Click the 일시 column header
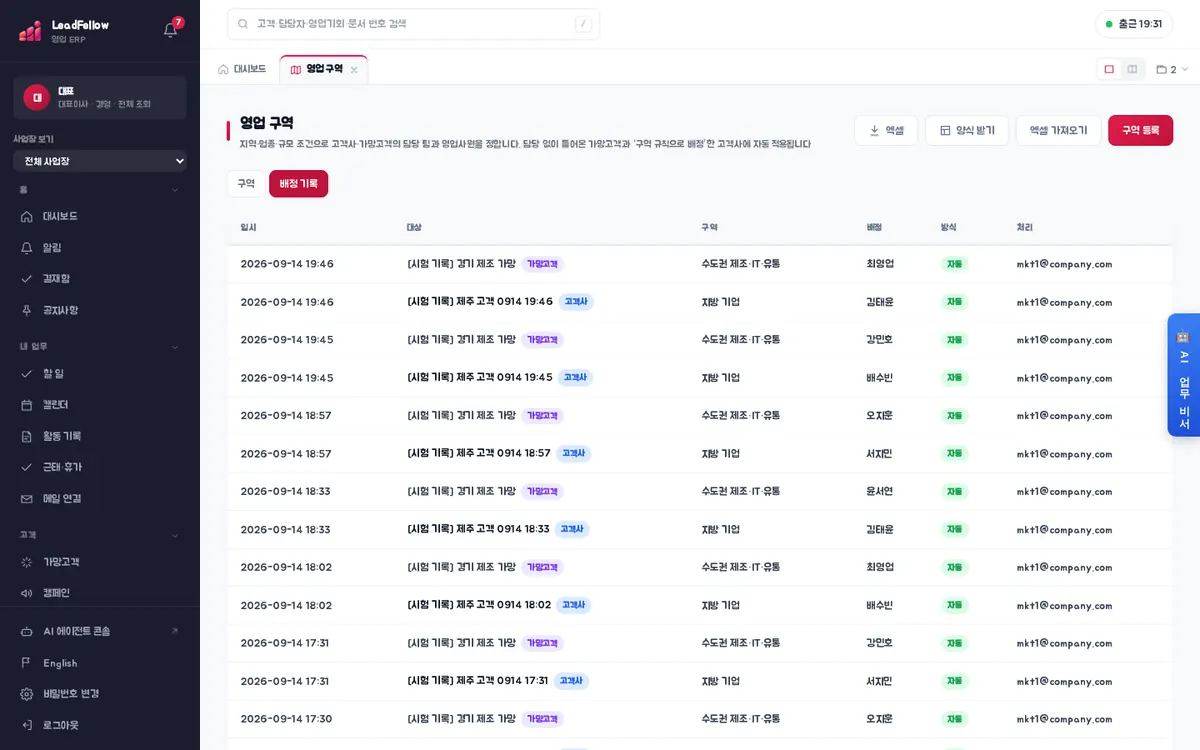Viewport: 1200px width, 750px height. [249, 228]
